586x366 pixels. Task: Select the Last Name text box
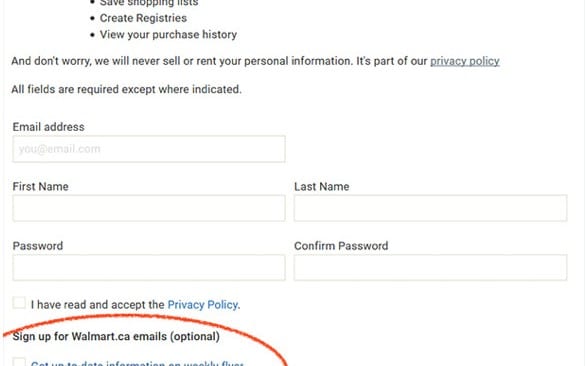point(431,208)
